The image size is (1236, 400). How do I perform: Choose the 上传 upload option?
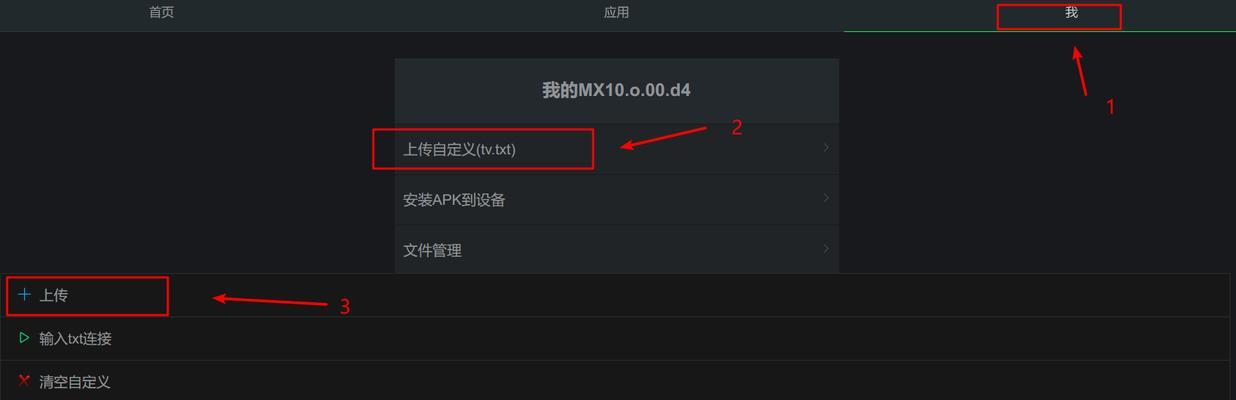[x=614, y=295]
